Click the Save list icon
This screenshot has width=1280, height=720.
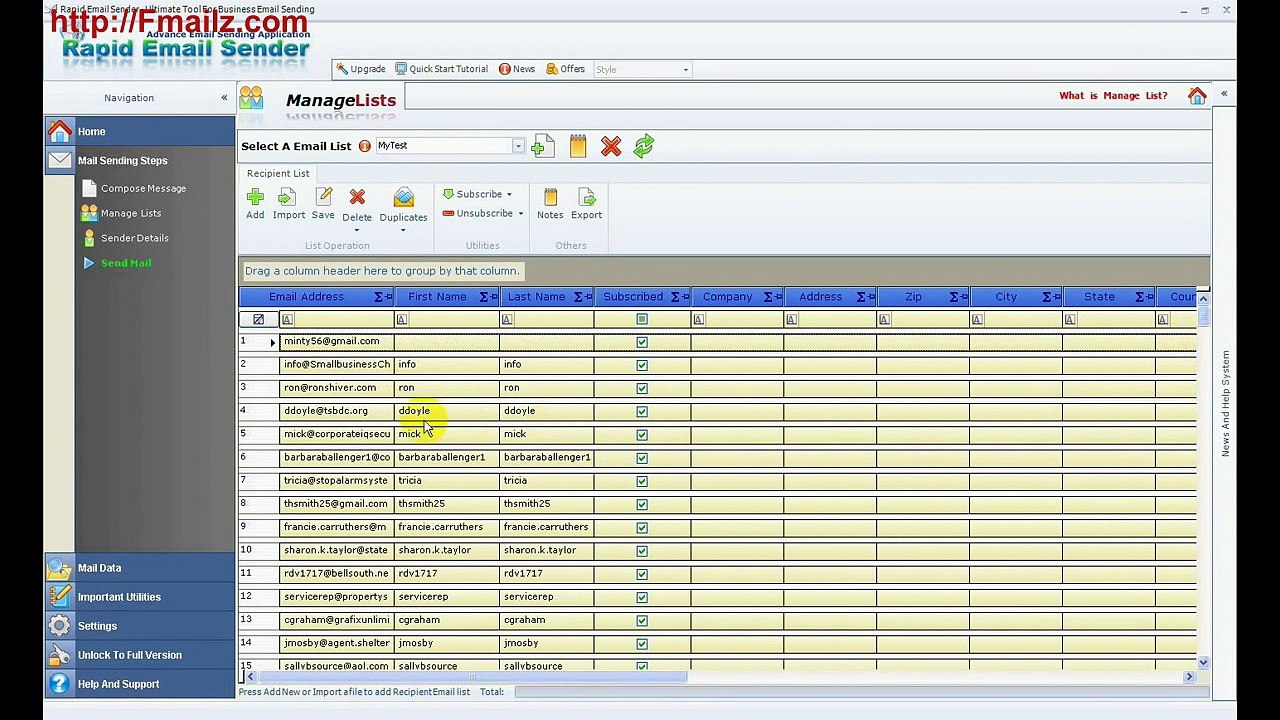coord(323,198)
